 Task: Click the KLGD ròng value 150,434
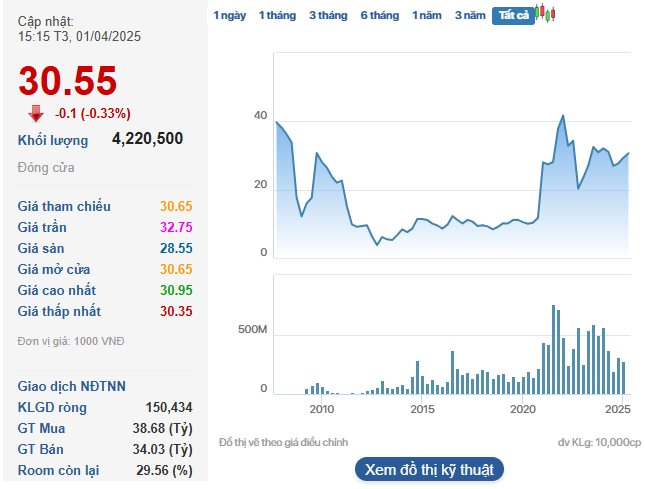pos(168,407)
